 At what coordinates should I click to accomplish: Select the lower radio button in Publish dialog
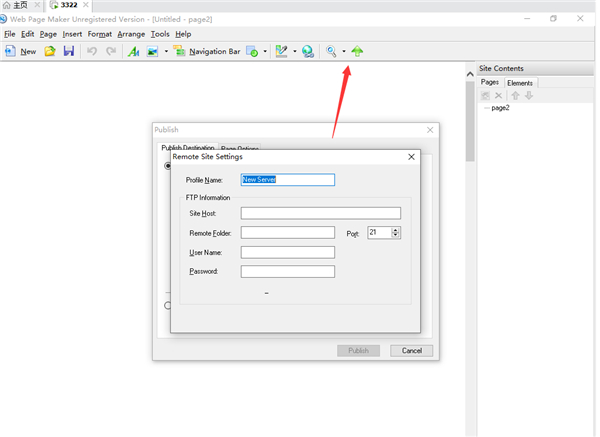(x=167, y=305)
